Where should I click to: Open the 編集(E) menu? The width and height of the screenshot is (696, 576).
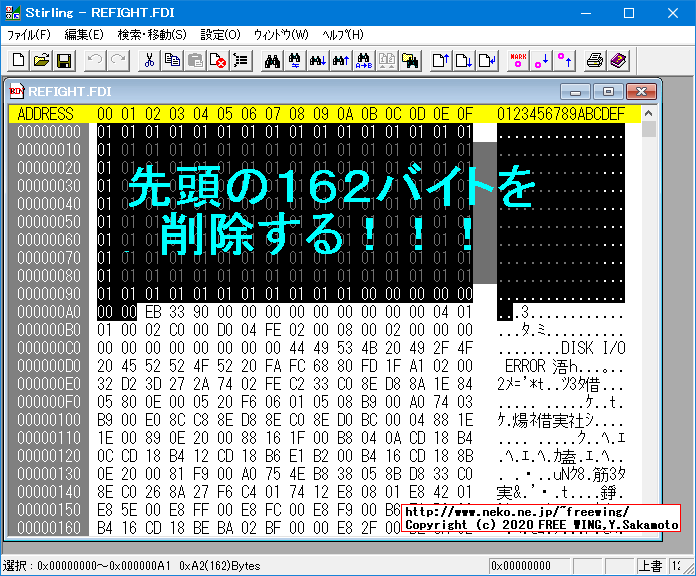[x=83, y=35]
